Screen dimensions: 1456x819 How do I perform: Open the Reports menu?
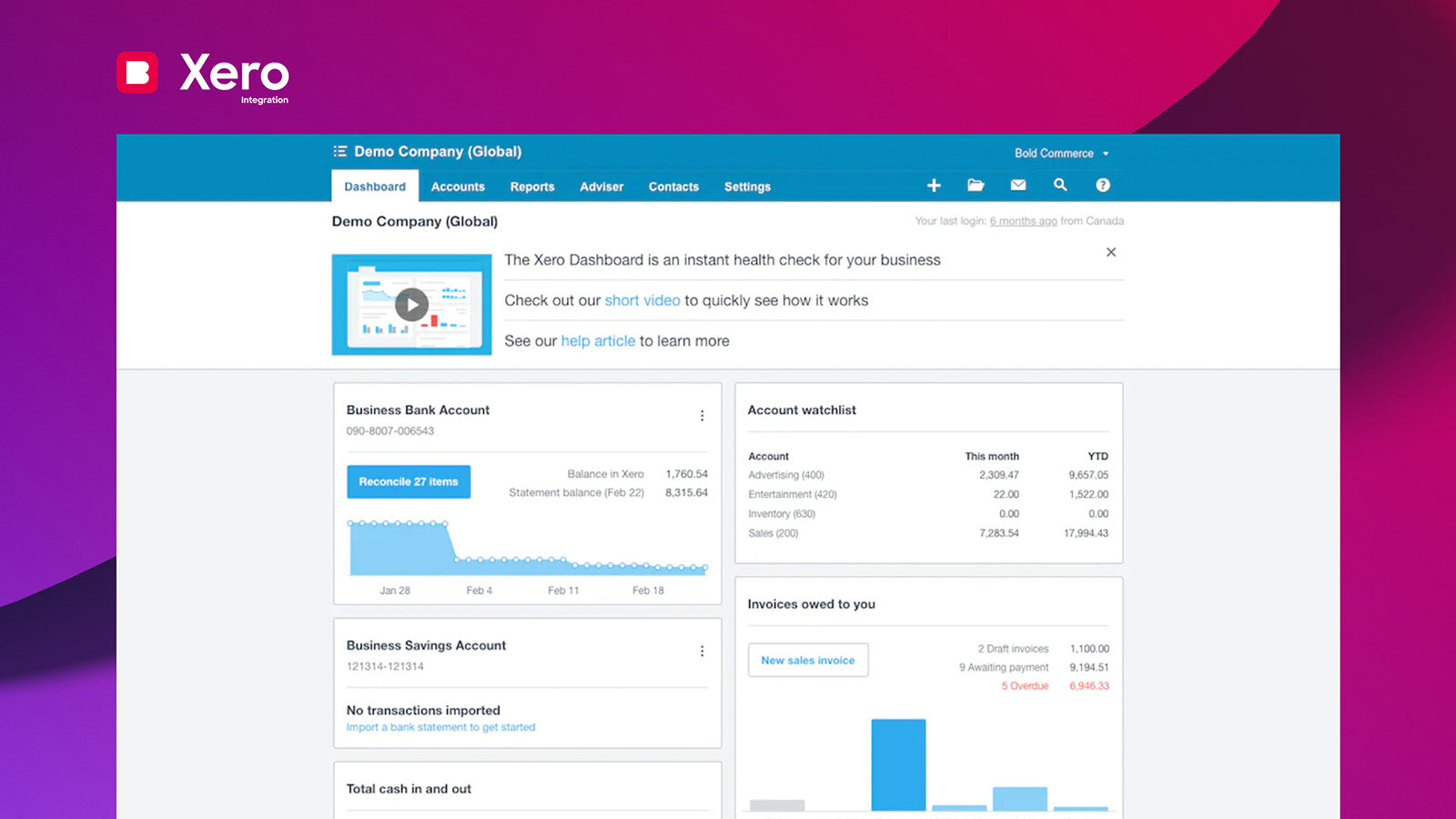pyautogui.click(x=532, y=187)
